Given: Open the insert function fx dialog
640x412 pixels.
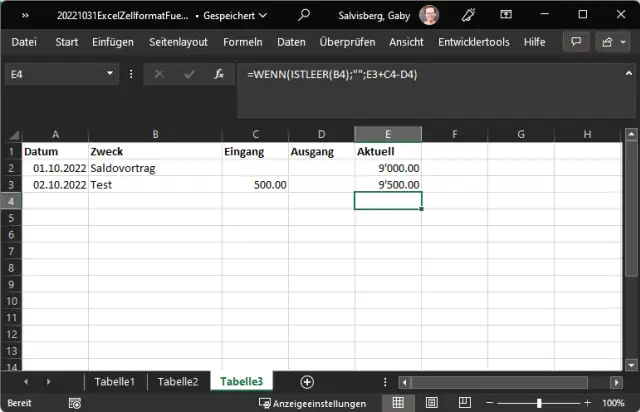Looking at the screenshot, I should click(215, 75).
